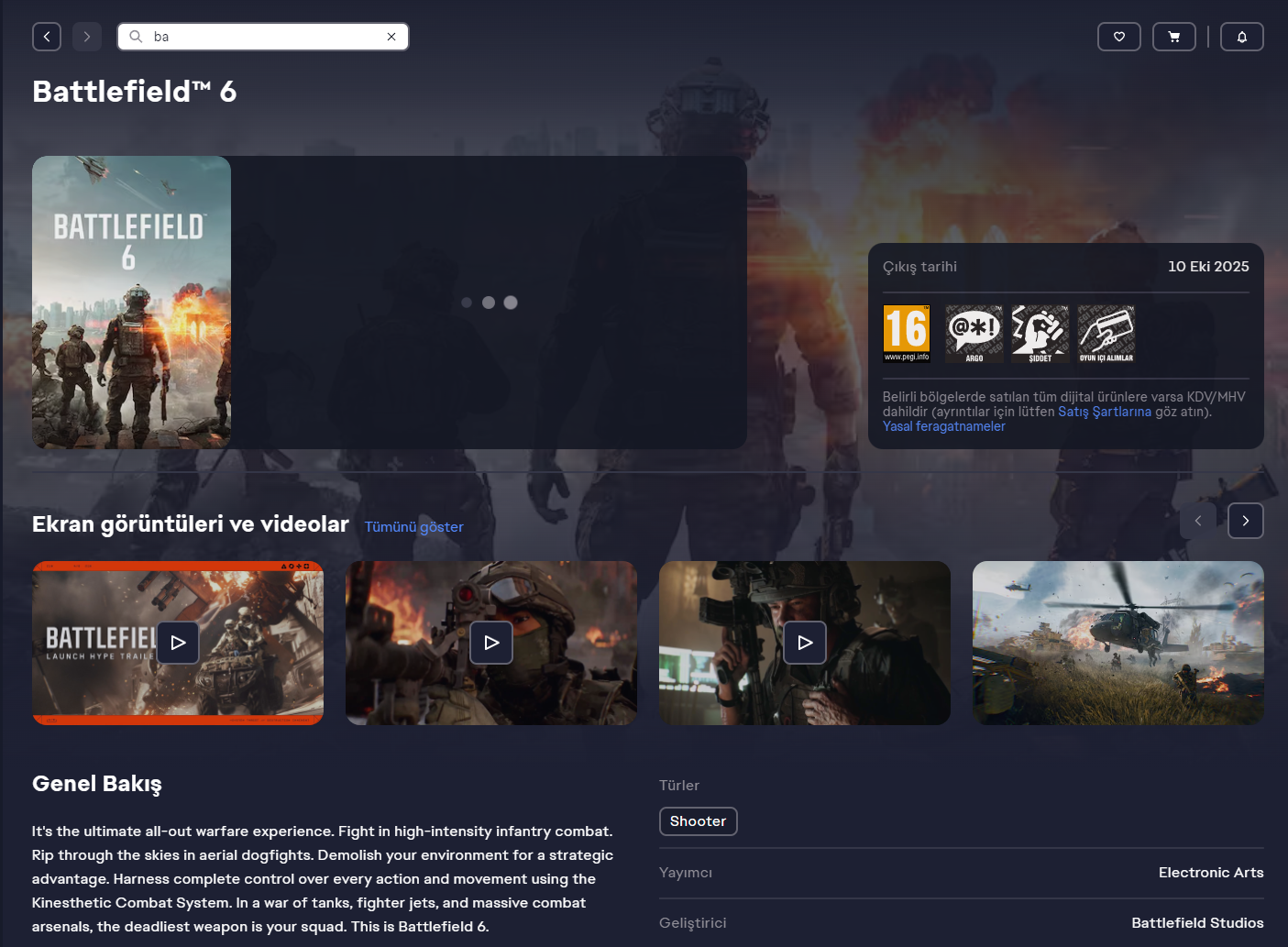Open the Yasal feragatnameler link
The height and width of the screenshot is (947, 1288).
pos(944,426)
